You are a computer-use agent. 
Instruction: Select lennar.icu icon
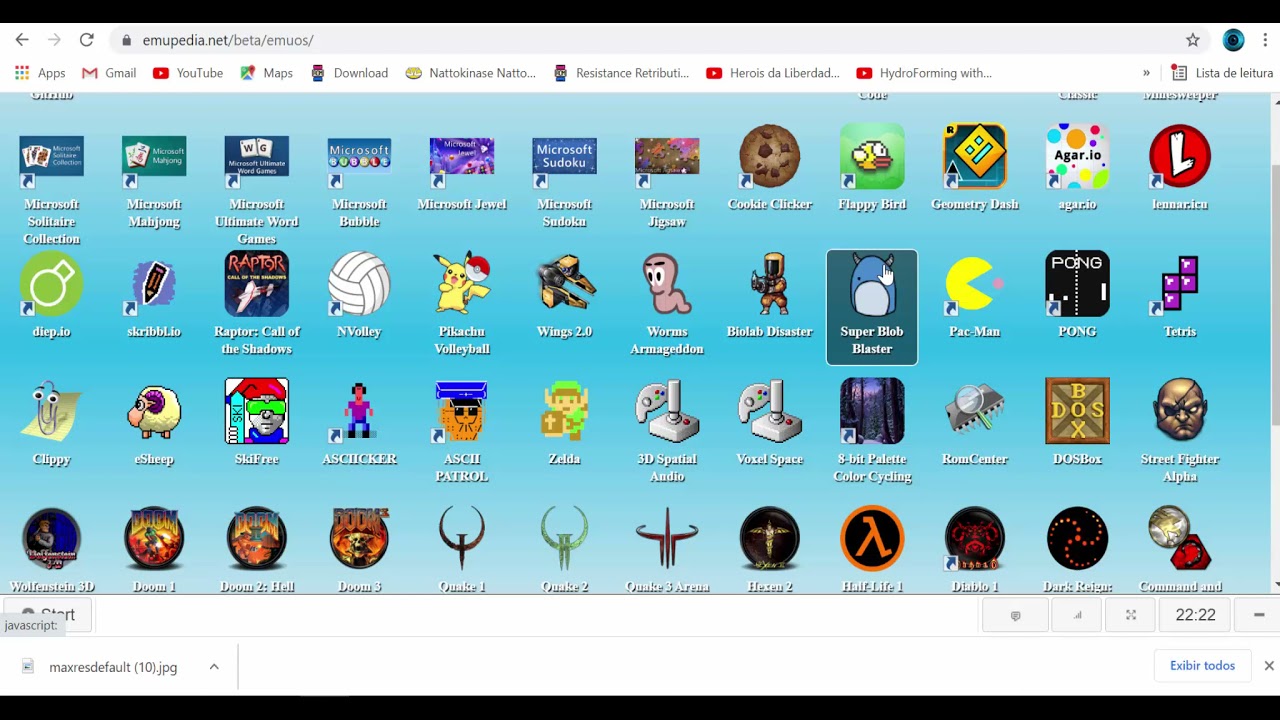click(x=1180, y=157)
